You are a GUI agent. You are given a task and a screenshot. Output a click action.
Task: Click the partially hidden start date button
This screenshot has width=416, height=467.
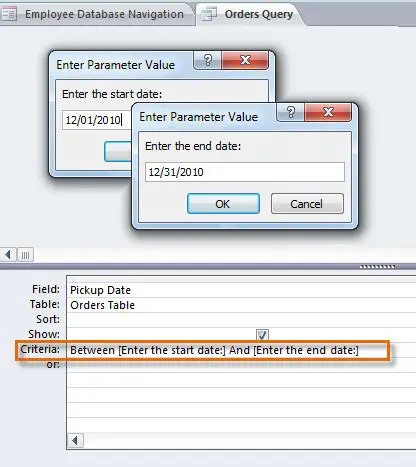coord(118,151)
